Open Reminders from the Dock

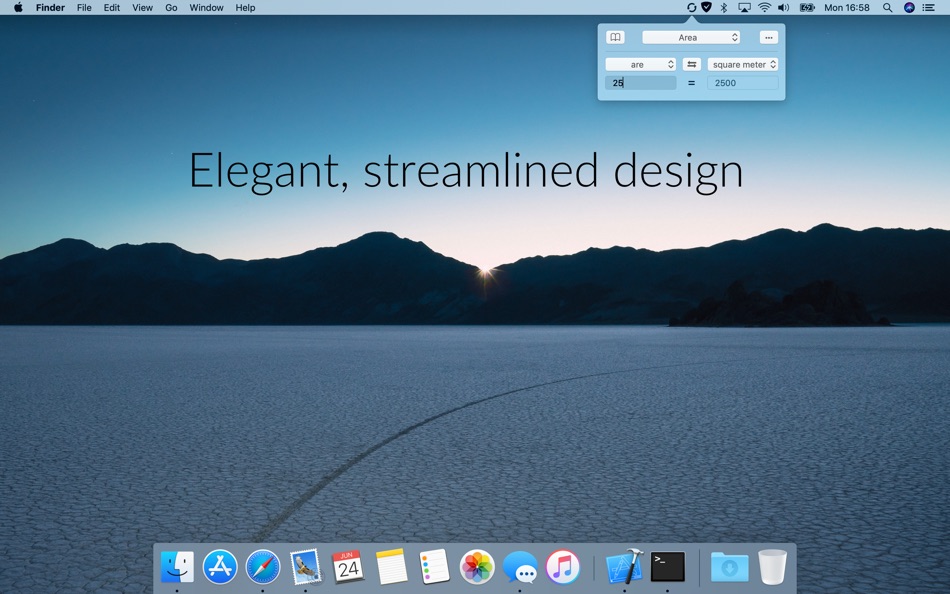pos(434,567)
